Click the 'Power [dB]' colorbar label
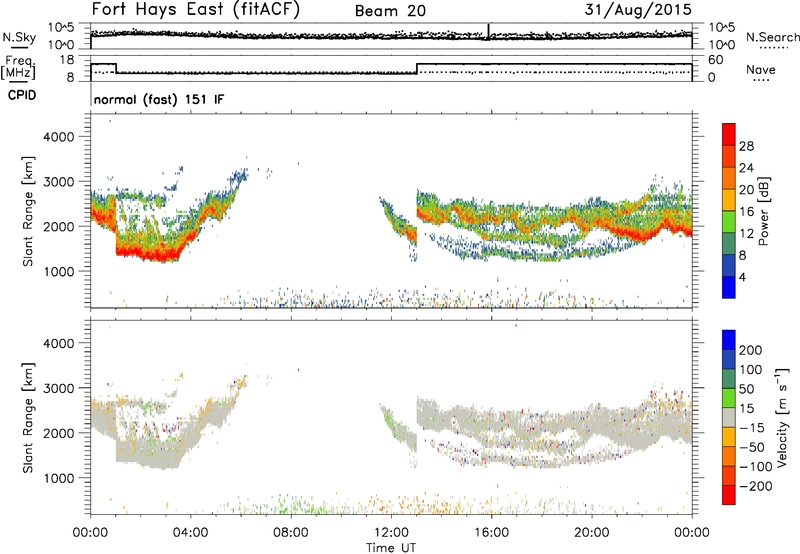 click(763, 211)
